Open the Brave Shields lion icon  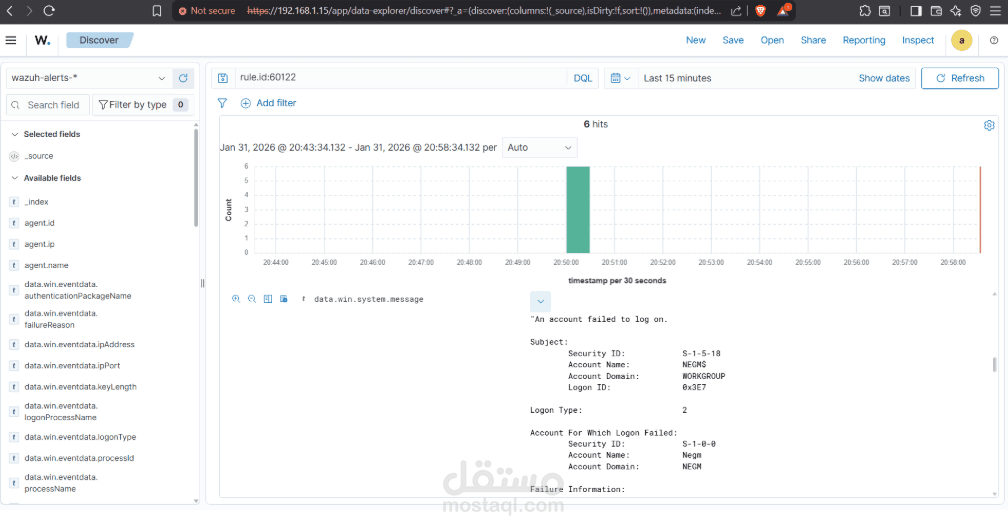pyautogui.click(x=760, y=11)
